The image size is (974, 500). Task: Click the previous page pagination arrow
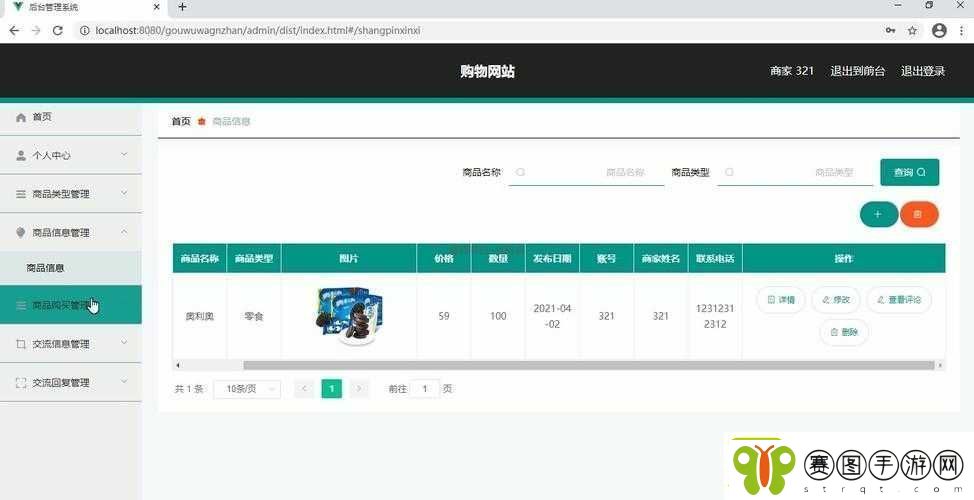tap(304, 389)
